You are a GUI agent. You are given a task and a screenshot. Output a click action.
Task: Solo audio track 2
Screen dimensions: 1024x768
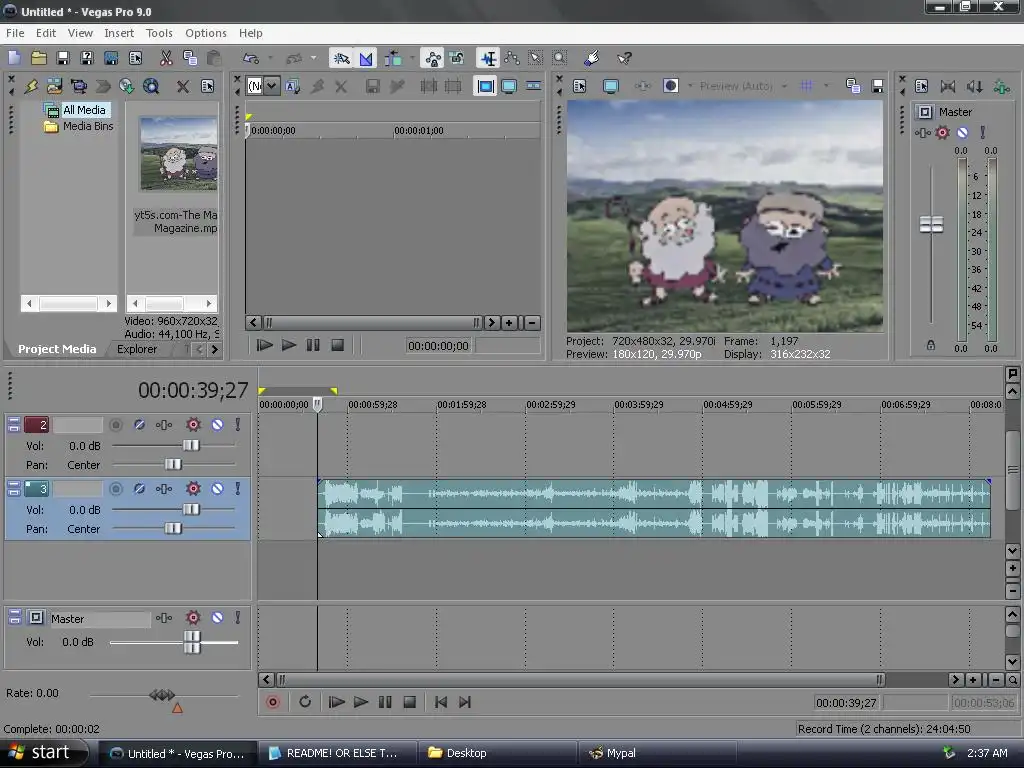tap(238, 425)
